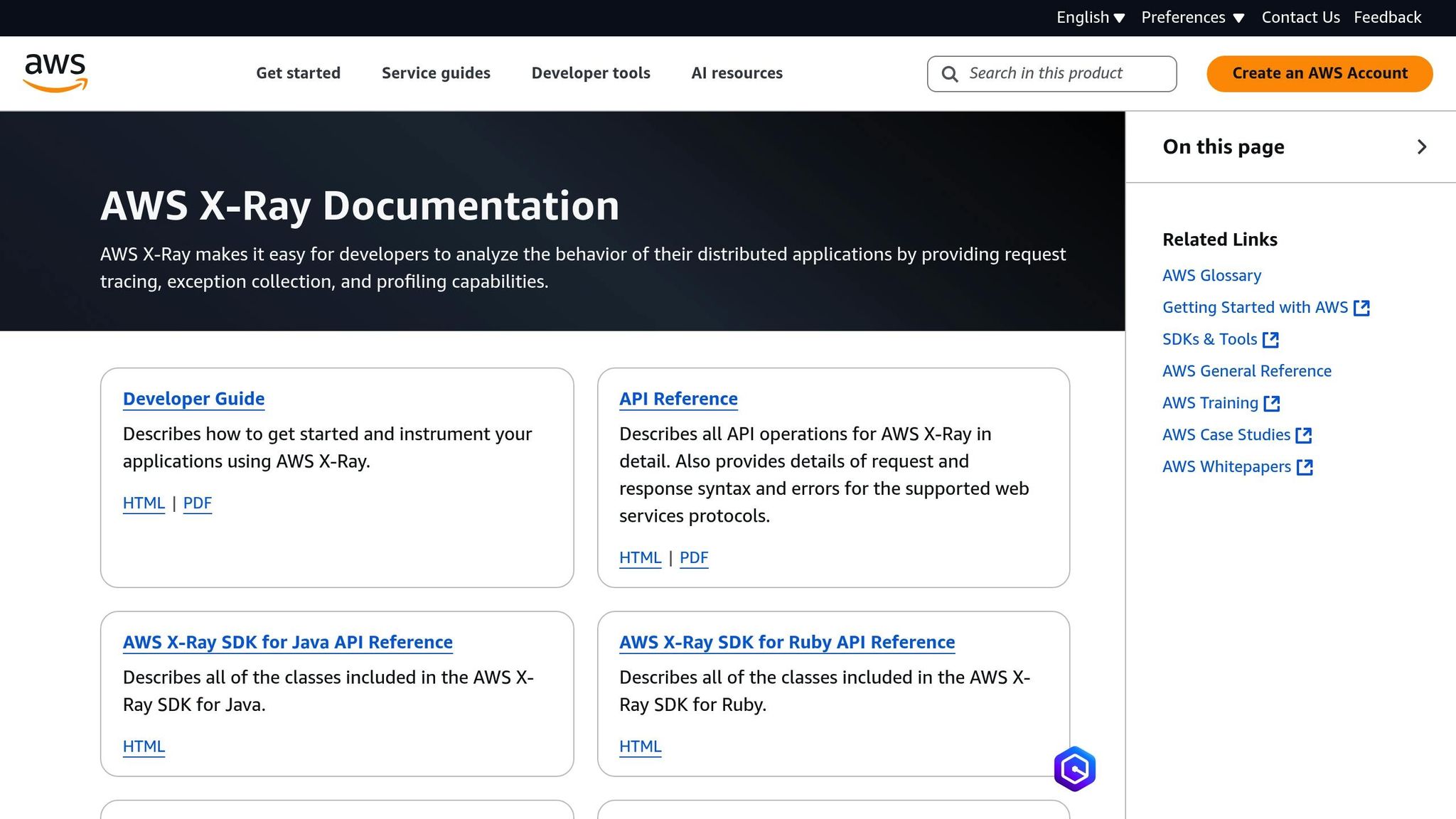Open the Service guides menu
Image resolution: width=1456 pixels, height=819 pixels.
[x=436, y=73]
